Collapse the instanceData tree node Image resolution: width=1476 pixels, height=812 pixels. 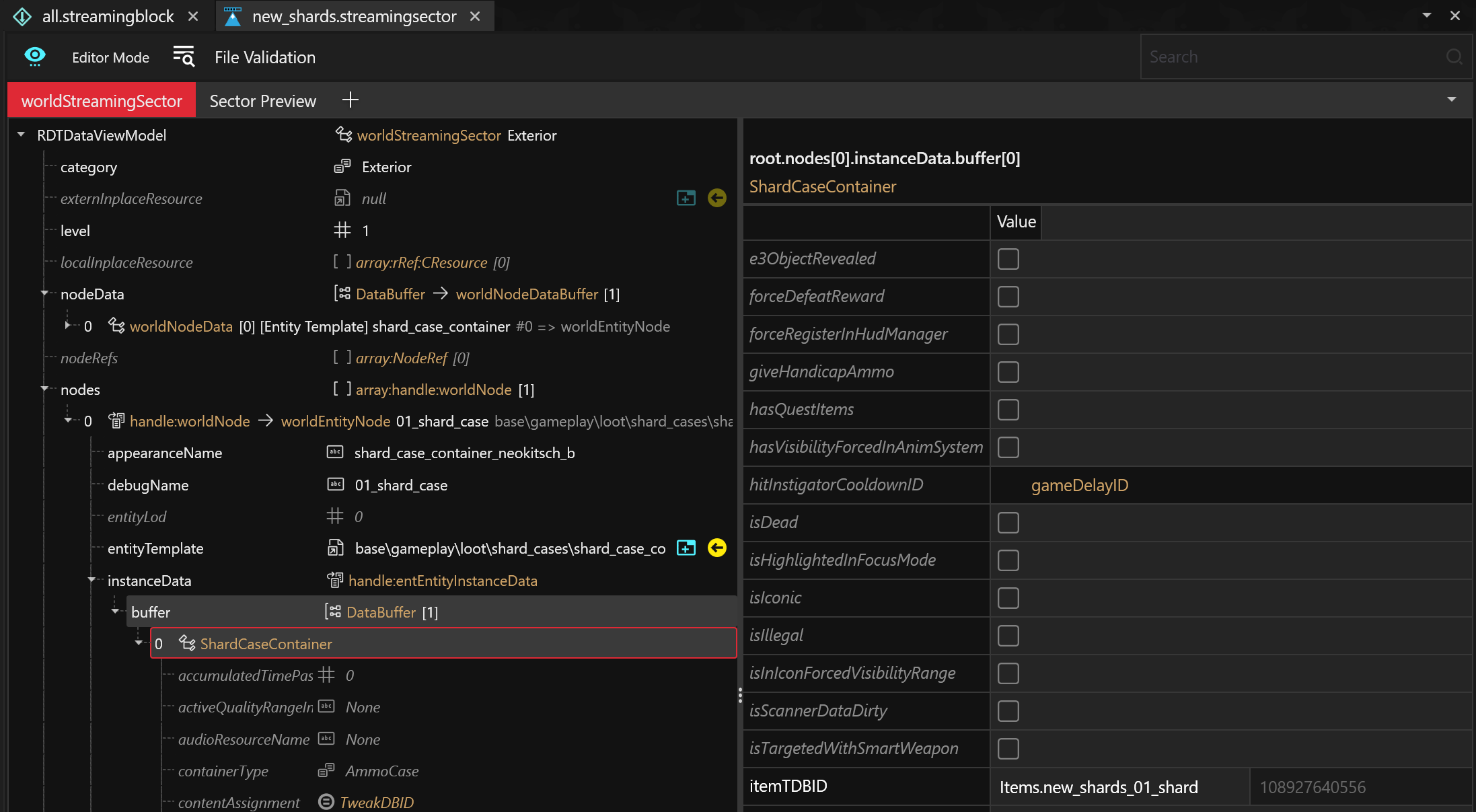point(91,580)
